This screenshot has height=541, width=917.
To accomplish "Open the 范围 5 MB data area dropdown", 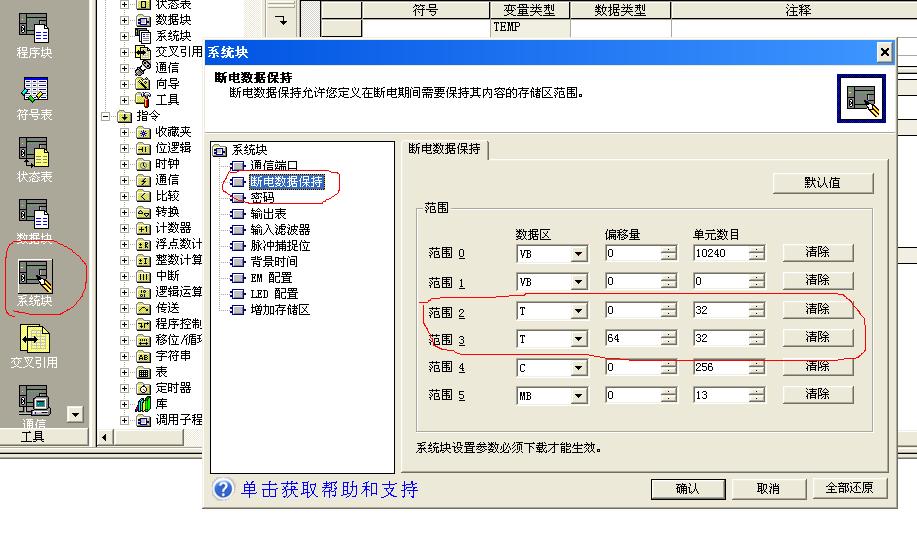I will (578, 396).
